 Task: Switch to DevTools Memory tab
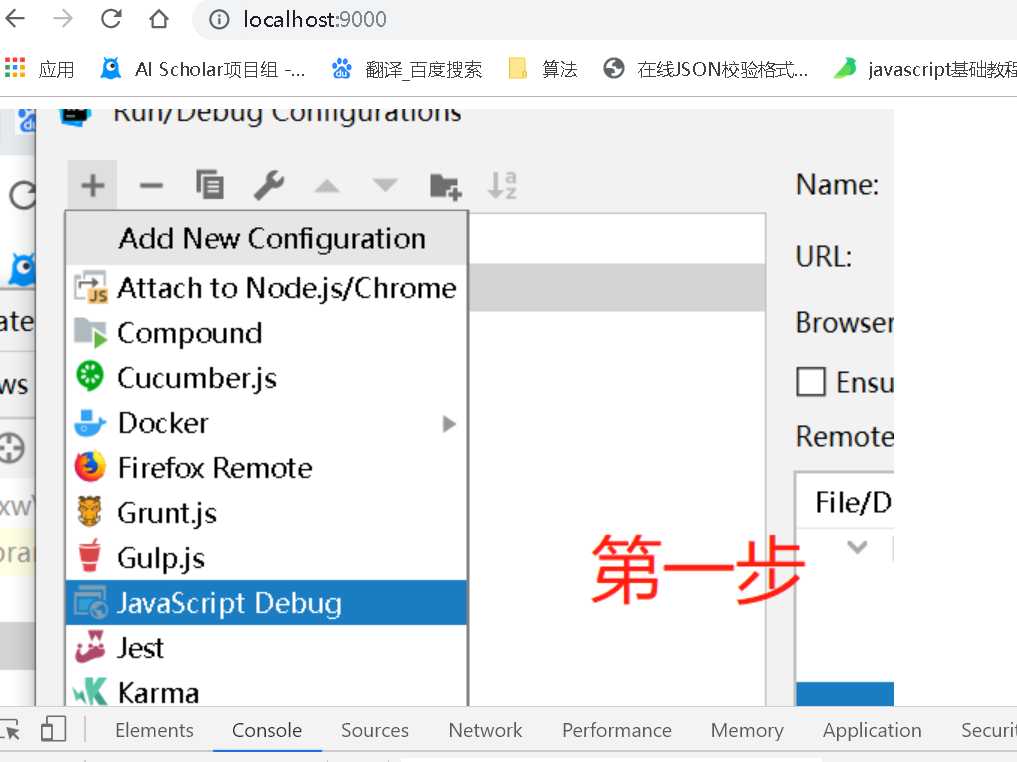coord(747,730)
